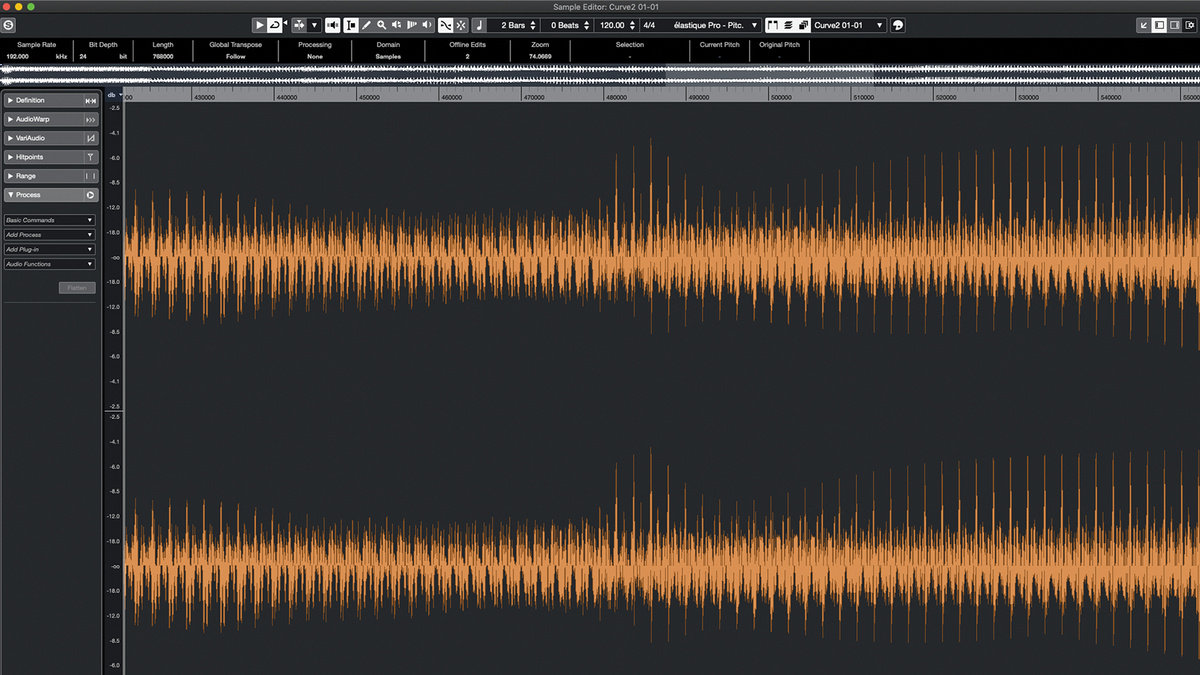Click the Edit Active Audio Event Only icon
The height and width of the screenshot is (675, 1200).
coord(802,25)
